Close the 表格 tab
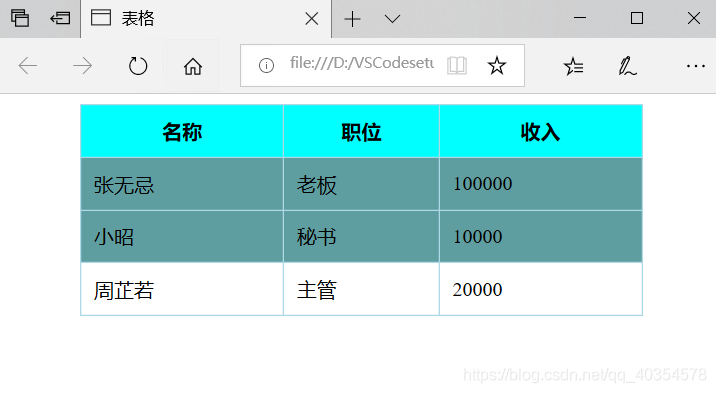This screenshot has width=716, height=393. tap(311, 19)
